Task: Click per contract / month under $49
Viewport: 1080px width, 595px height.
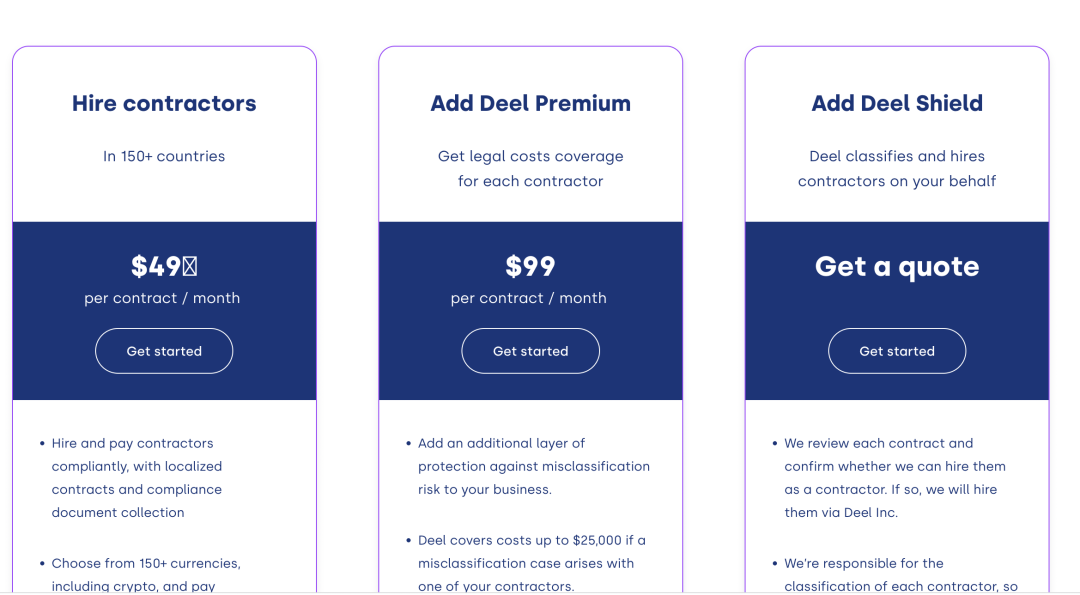Action: tap(162, 298)
